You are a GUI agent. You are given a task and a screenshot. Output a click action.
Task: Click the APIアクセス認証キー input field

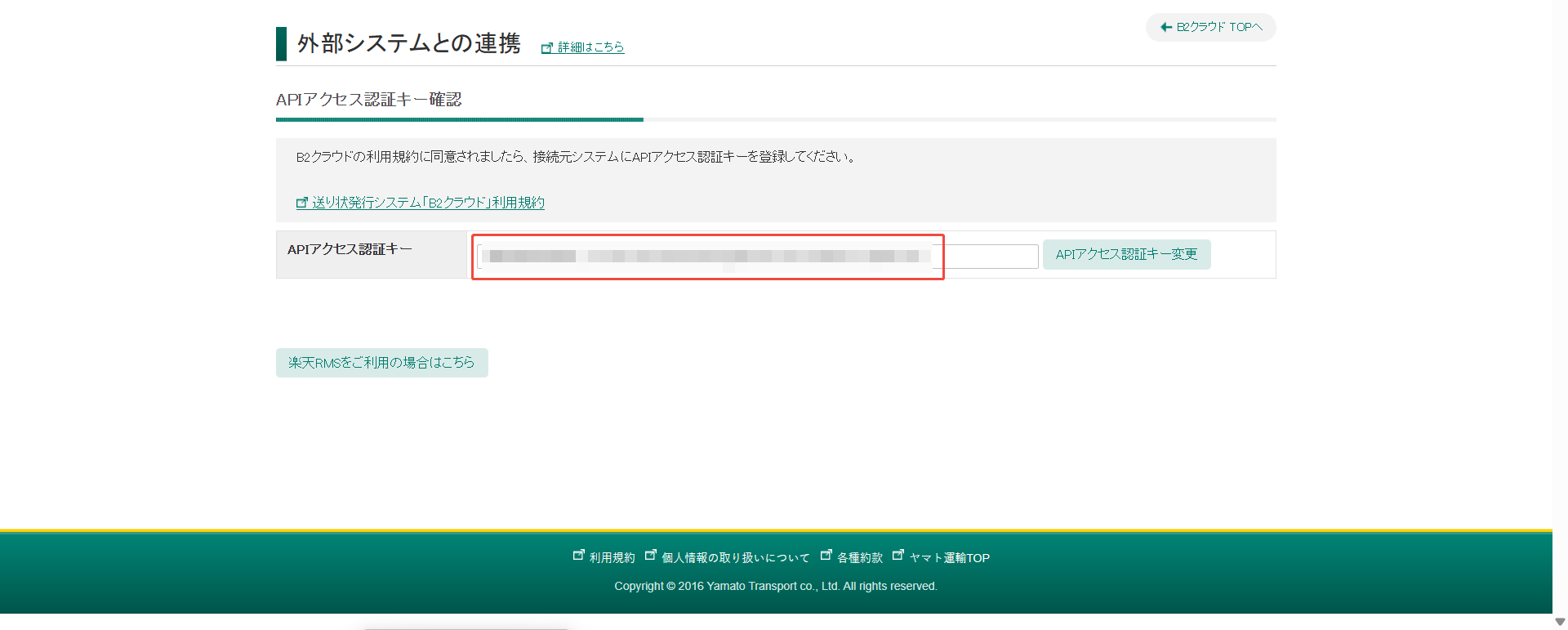[x=757, y=257]
